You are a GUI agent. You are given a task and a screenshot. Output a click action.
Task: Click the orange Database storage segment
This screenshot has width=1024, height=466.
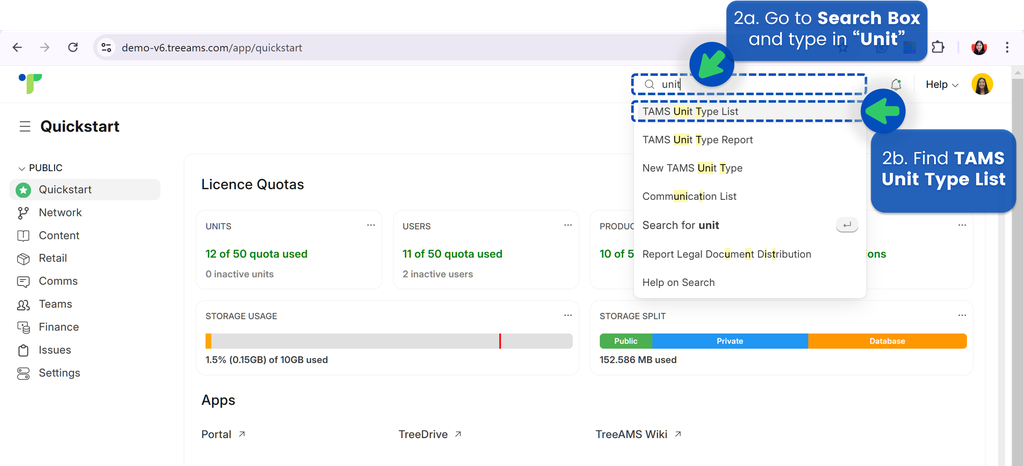tap(887, 341)
